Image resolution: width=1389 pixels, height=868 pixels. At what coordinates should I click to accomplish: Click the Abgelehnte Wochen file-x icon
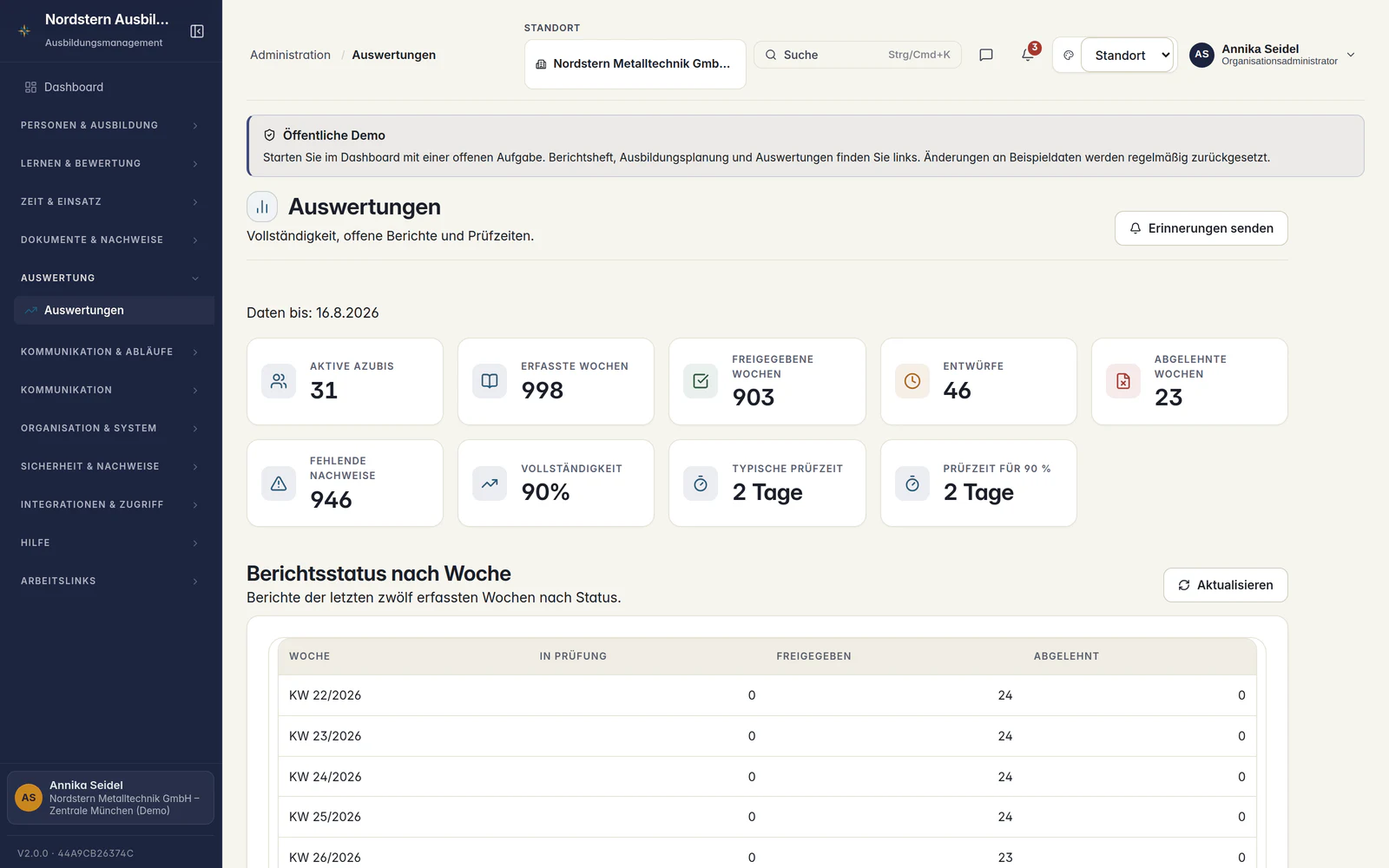(x=1123, y=381)
